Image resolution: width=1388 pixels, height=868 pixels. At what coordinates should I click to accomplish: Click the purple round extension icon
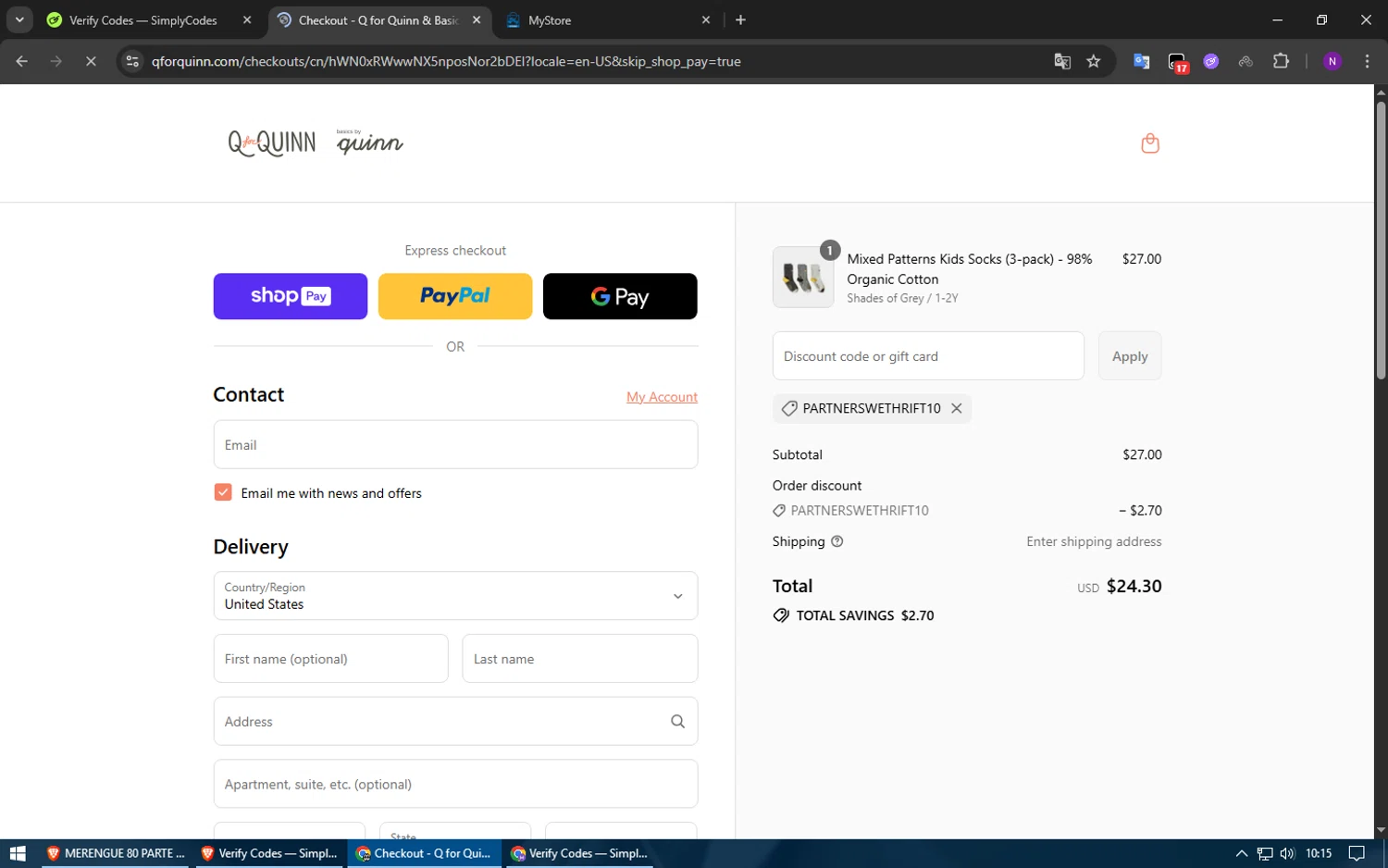coord(1211,61)
